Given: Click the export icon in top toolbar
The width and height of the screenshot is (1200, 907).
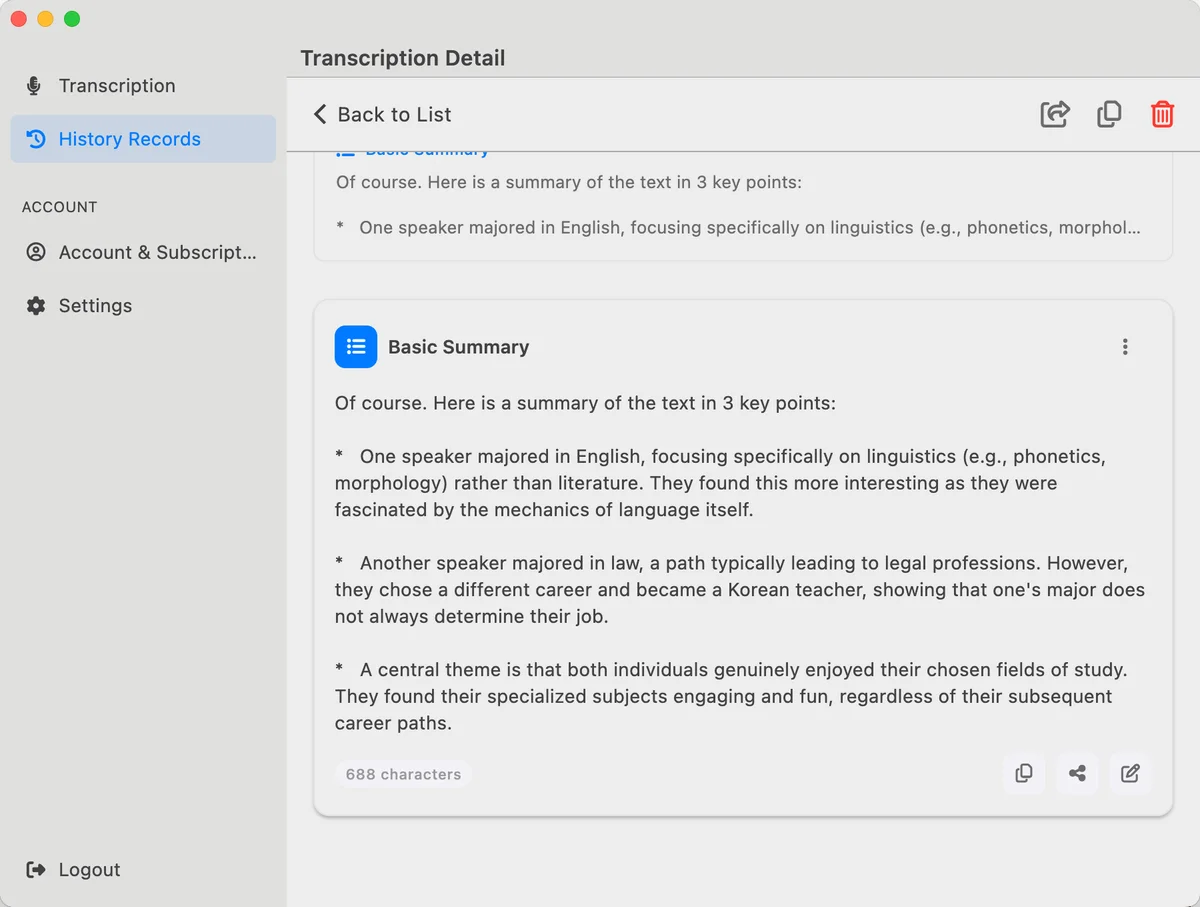Looking at the screenshot, I should 1055,114.
